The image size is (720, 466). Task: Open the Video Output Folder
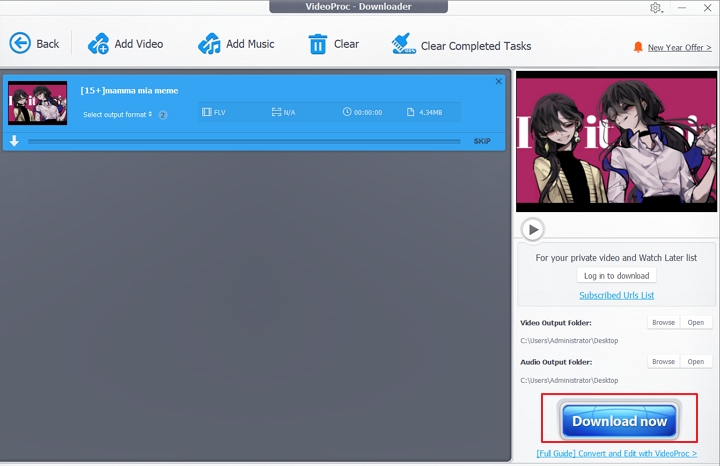point(696,322)
